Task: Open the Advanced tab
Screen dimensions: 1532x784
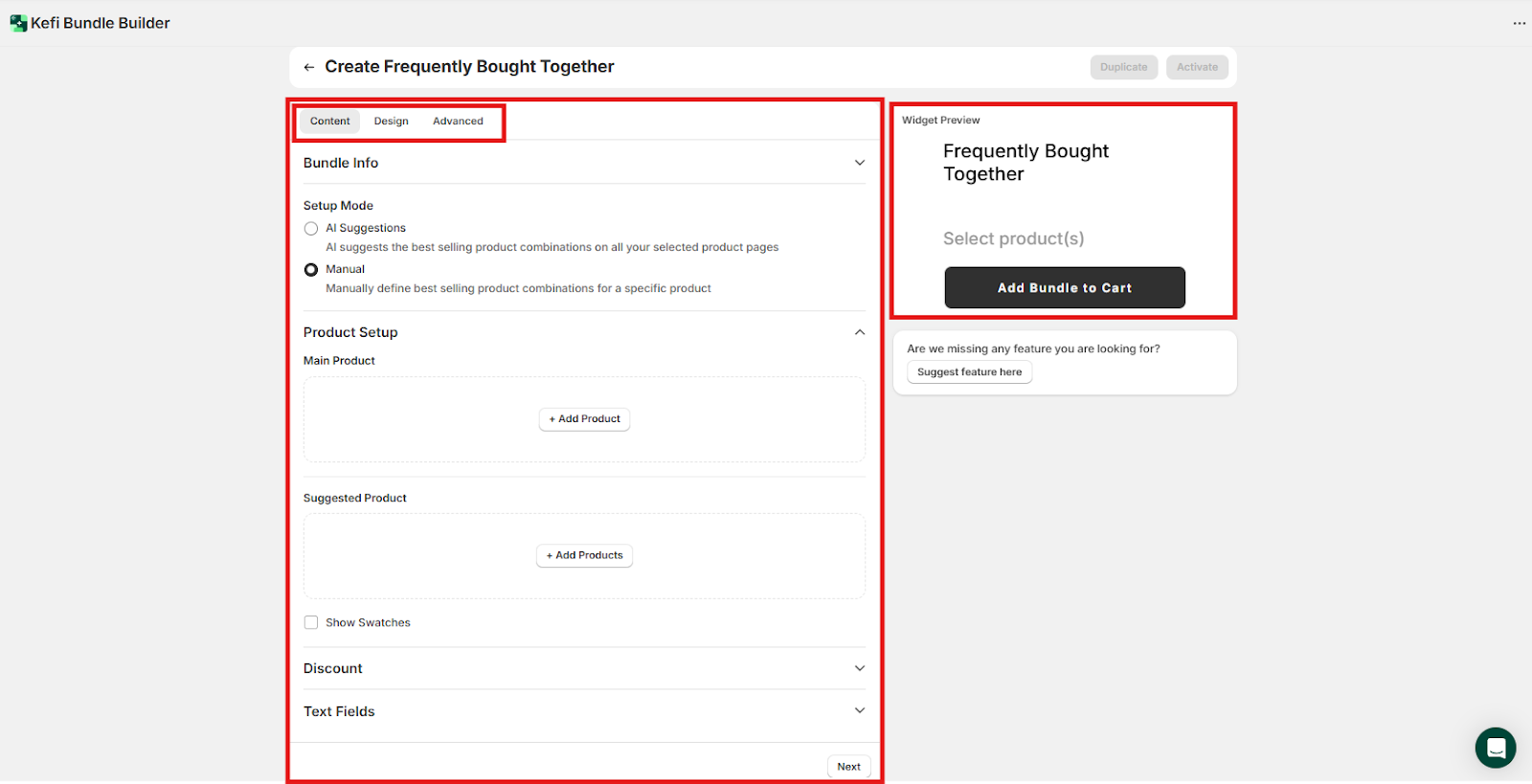Action: tap(458, 122)
